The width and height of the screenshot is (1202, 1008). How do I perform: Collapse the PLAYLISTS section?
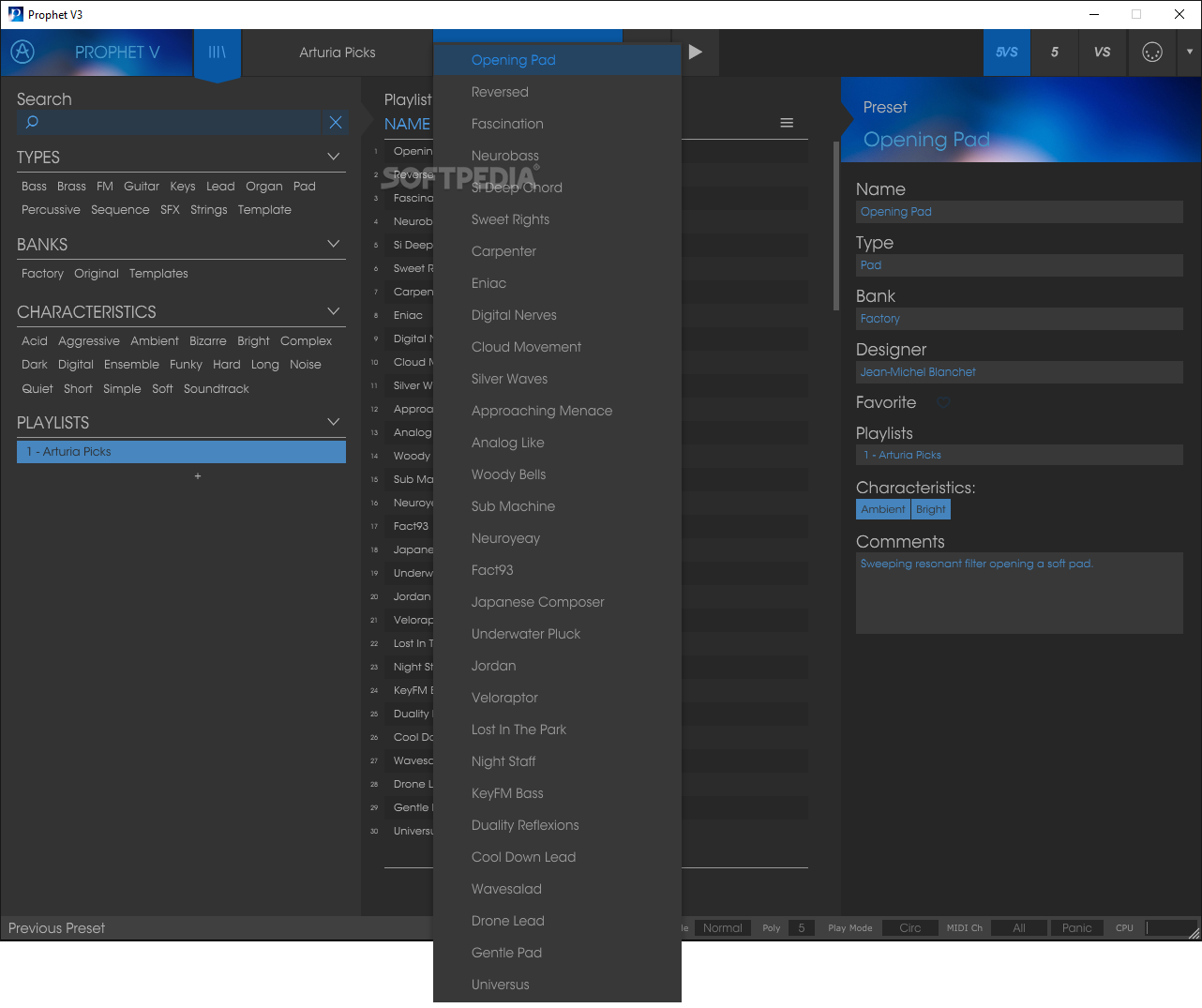(x=333, y=422)
